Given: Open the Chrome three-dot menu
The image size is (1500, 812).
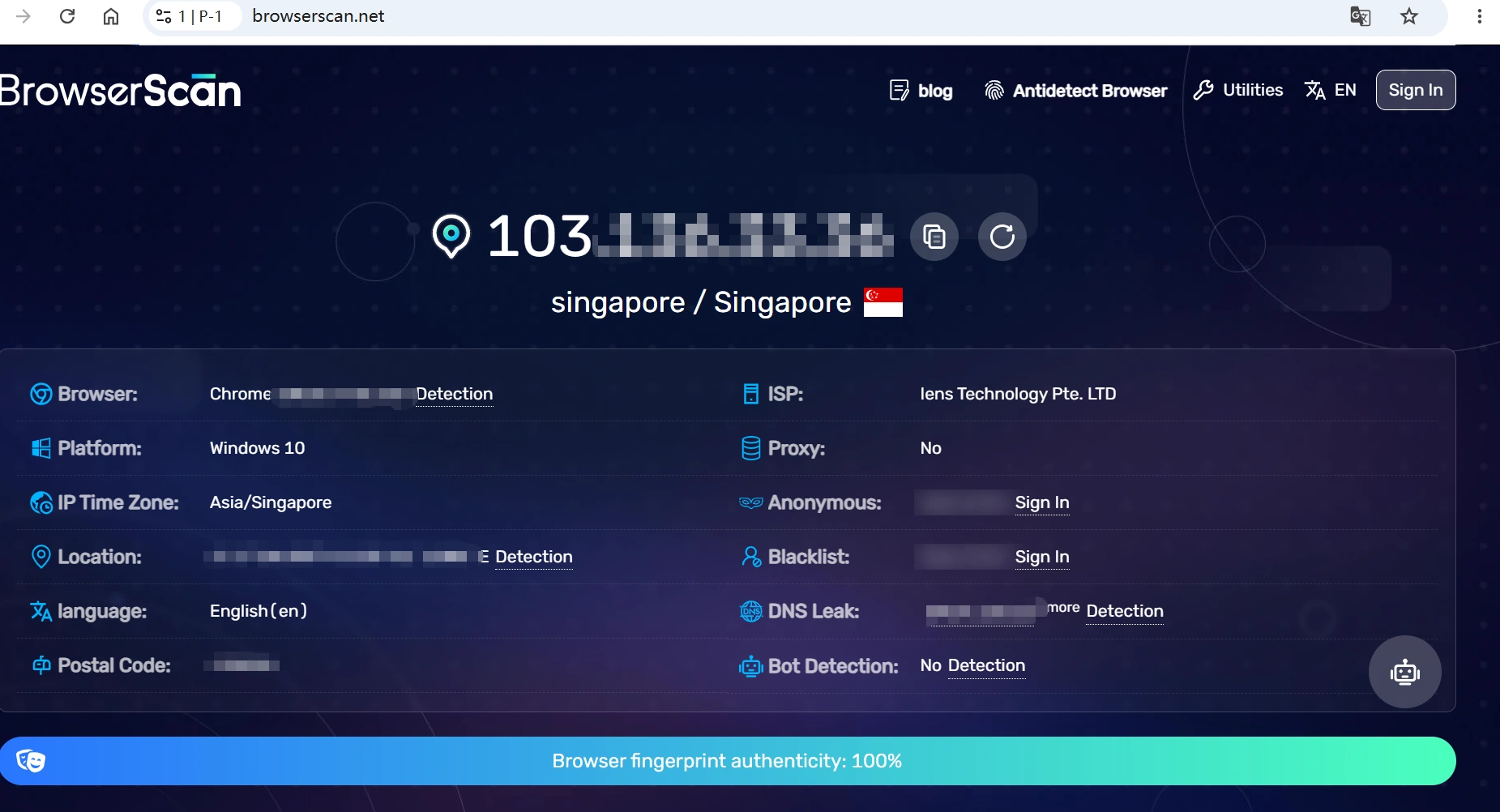Looking at the screenshot, I should point(1480,16).
